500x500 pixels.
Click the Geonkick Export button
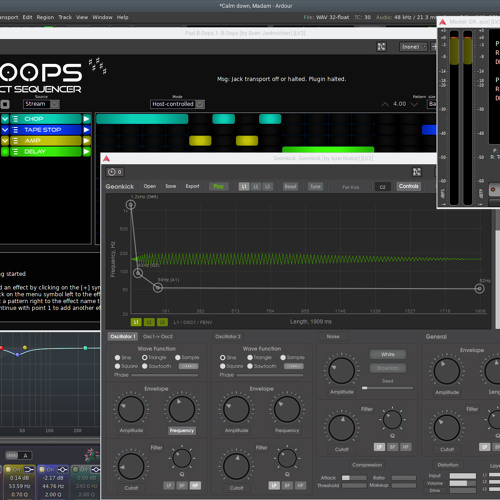pyautogui.click(x=192, y=186)
